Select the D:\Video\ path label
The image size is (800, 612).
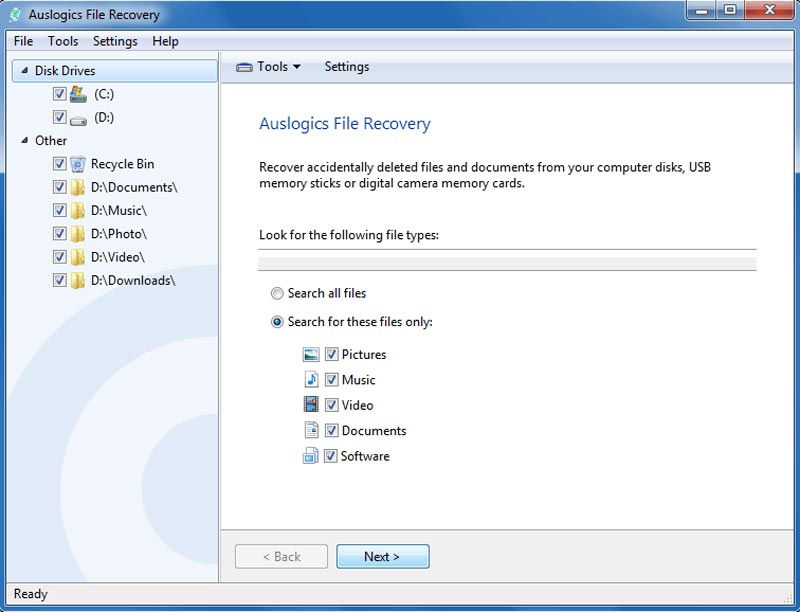pos(118,257)
